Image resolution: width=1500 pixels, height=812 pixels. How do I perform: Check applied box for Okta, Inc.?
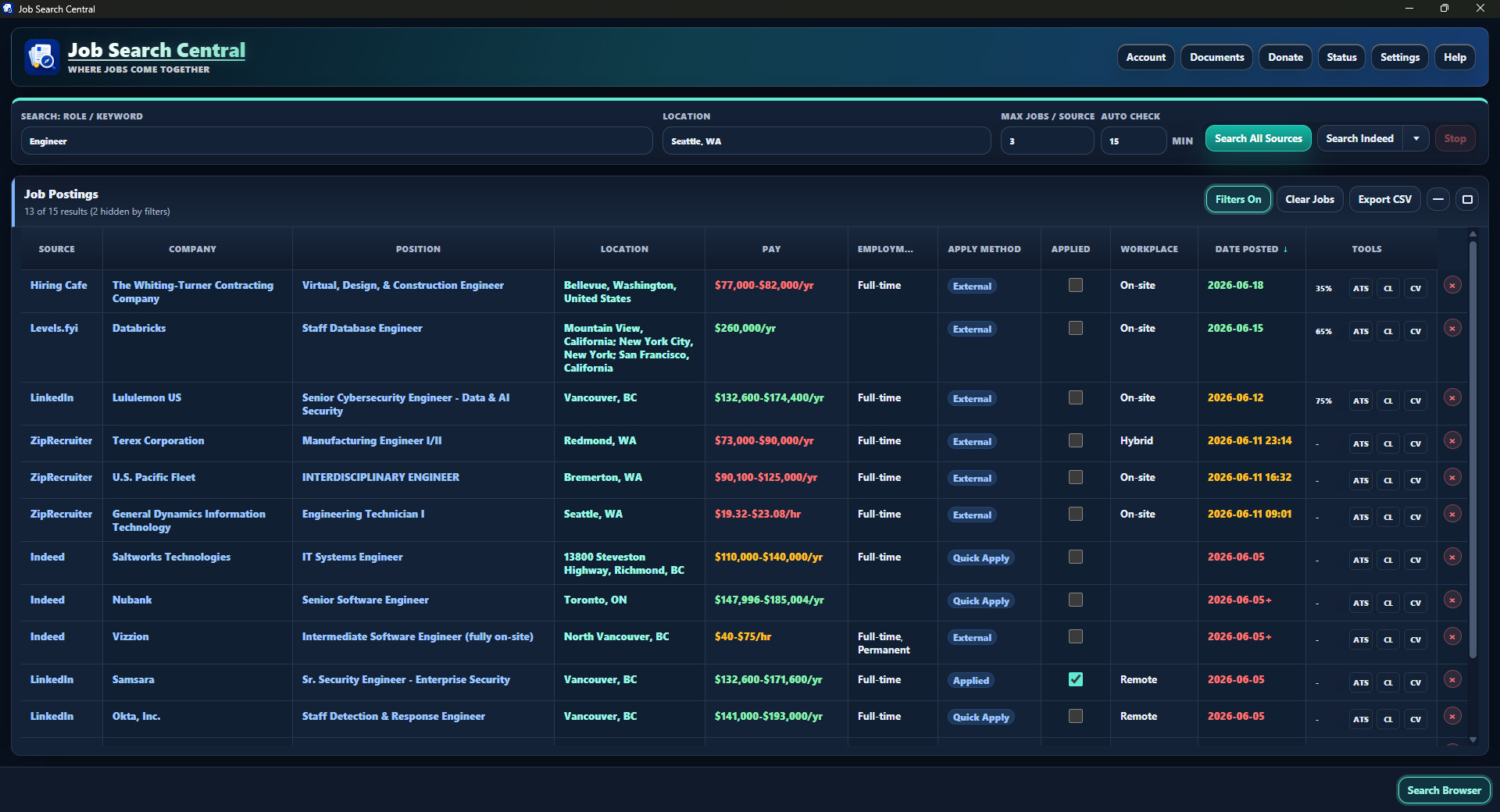coord(1076,717)
